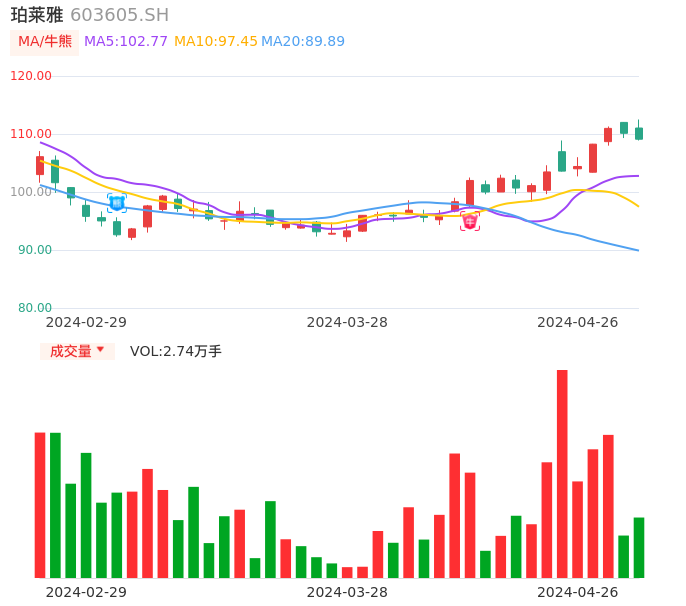Click the tallest red volume bar
Viewport: 686px width, 606px height.
pyautogui.click(x=562, y=473)
